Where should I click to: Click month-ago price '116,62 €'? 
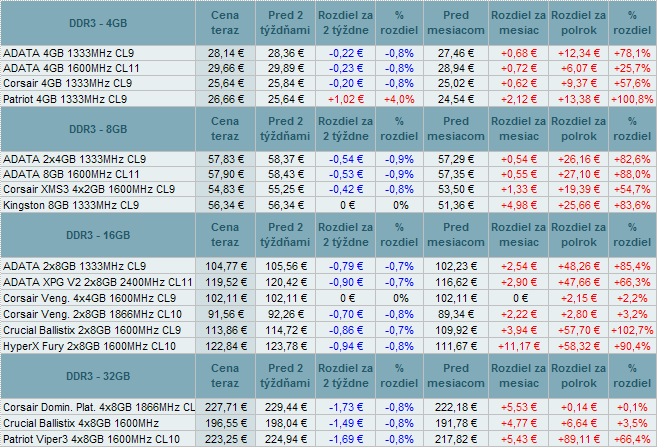click(456, 282)
